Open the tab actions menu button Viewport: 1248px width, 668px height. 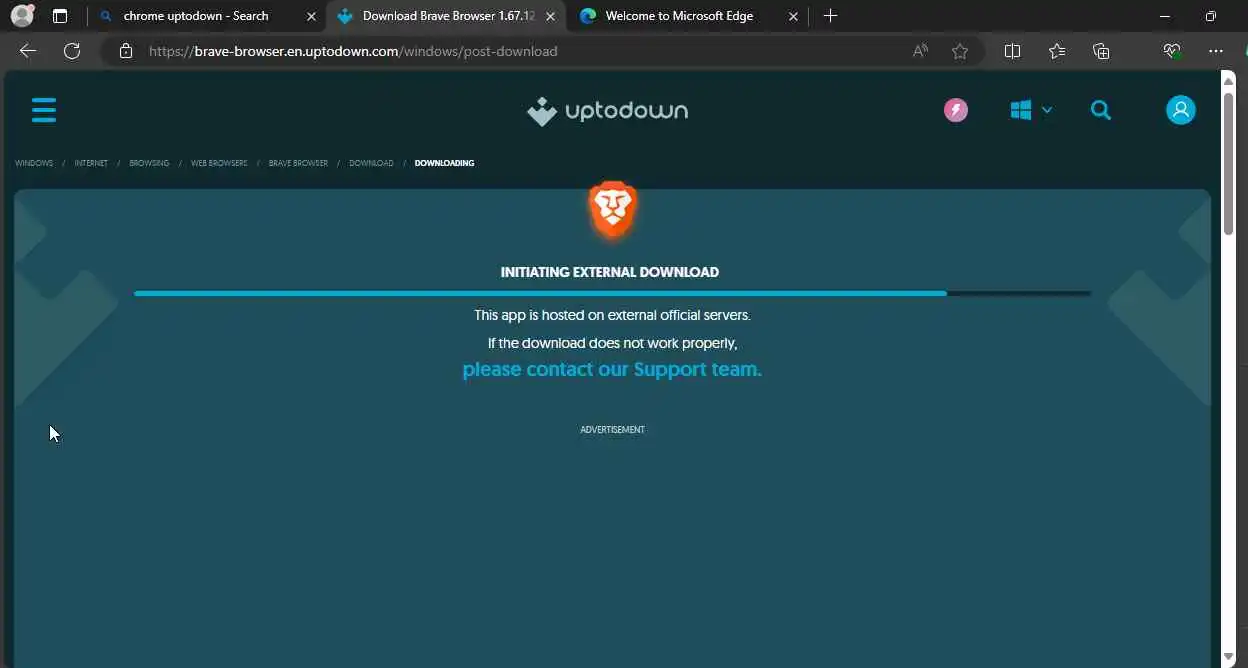tap(60, 16)
